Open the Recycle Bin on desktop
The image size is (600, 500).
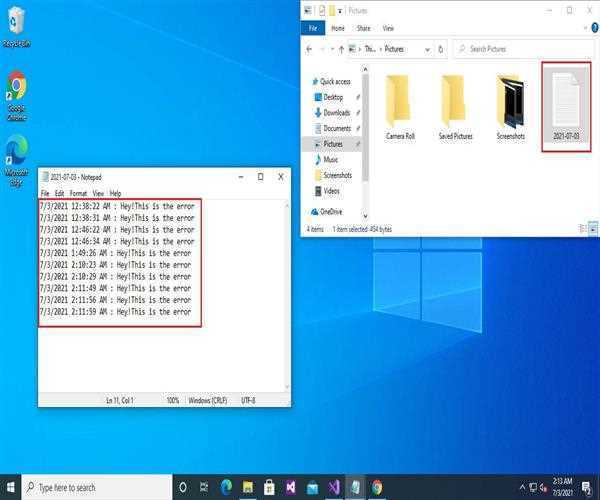(x=16, y=25)
